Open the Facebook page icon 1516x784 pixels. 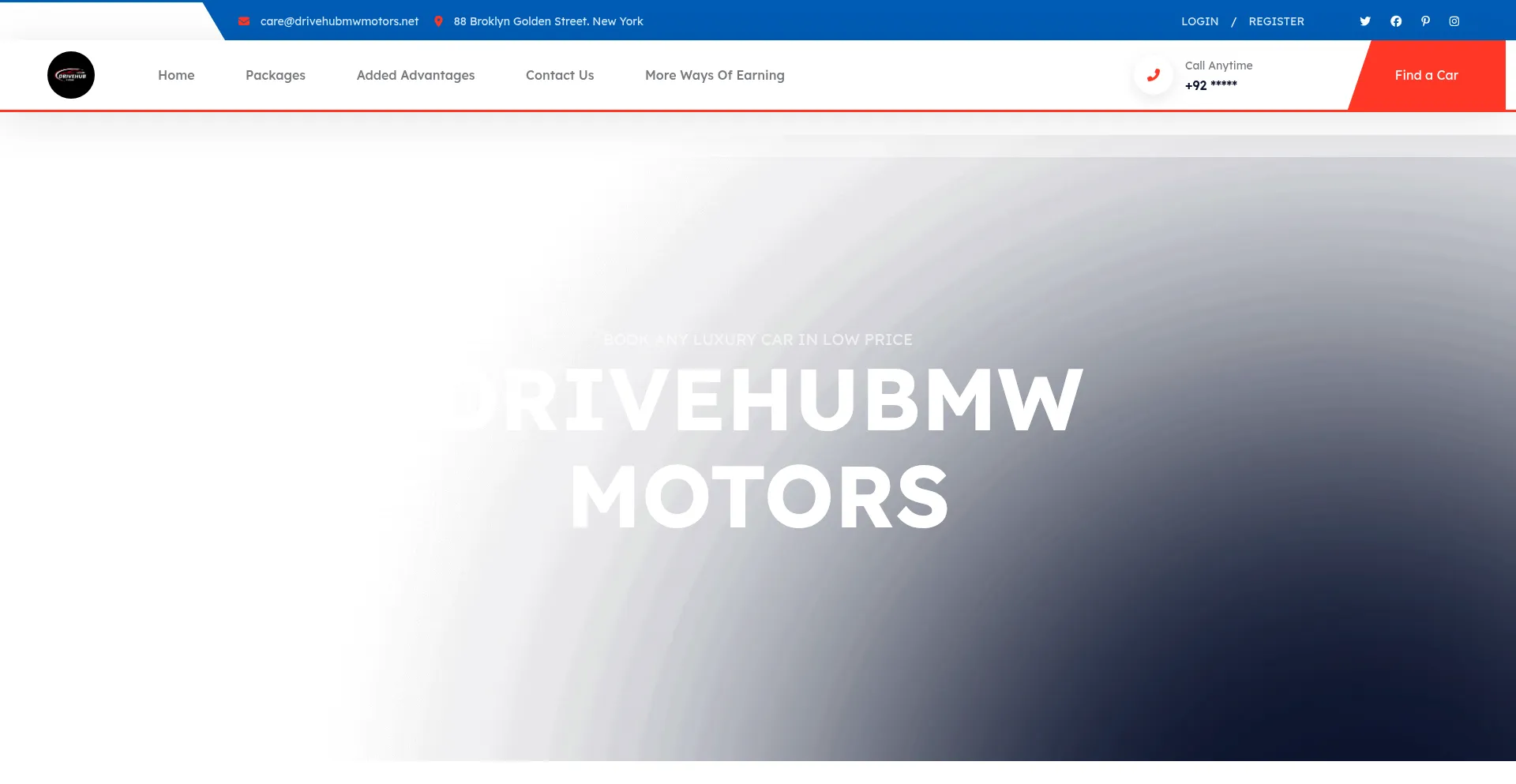1395,21
